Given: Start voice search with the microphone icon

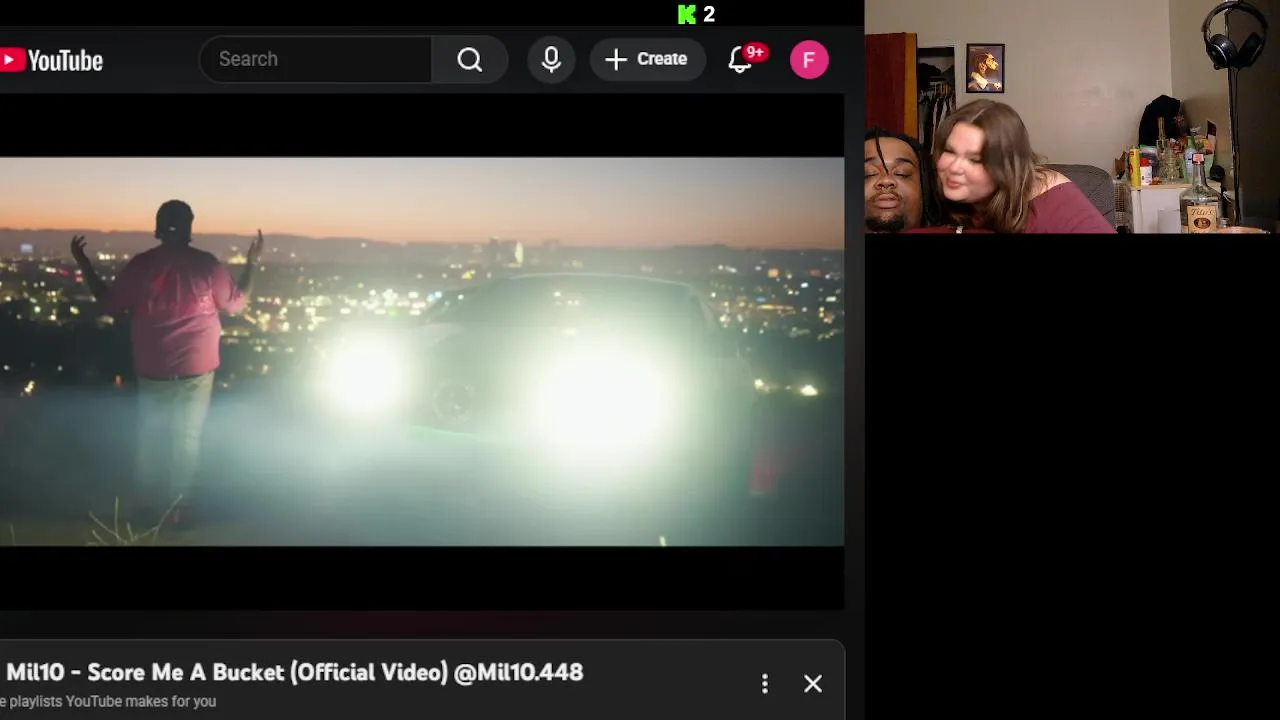Looking at the screenshot, I should tap(551, 59).
